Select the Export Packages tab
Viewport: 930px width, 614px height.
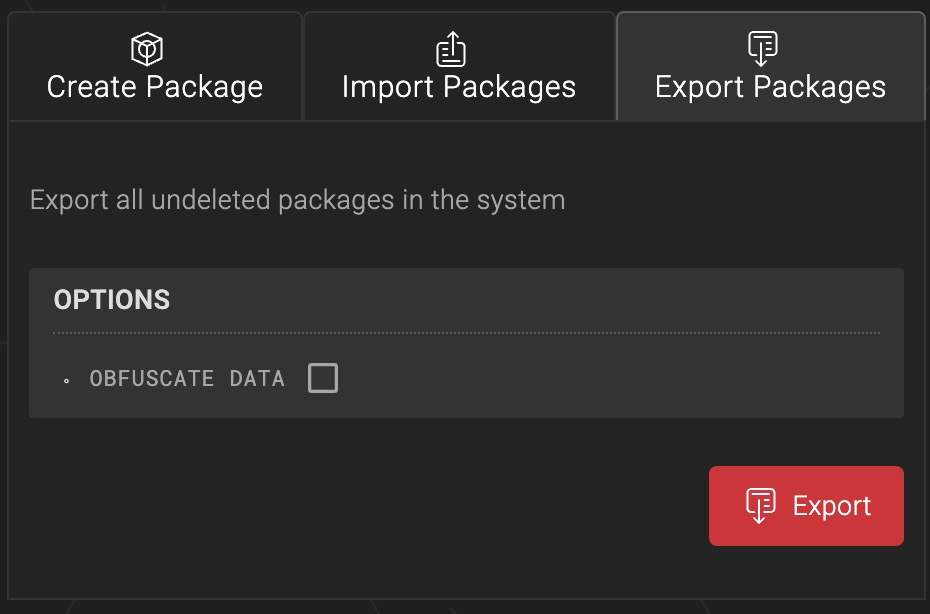[770, 68]
